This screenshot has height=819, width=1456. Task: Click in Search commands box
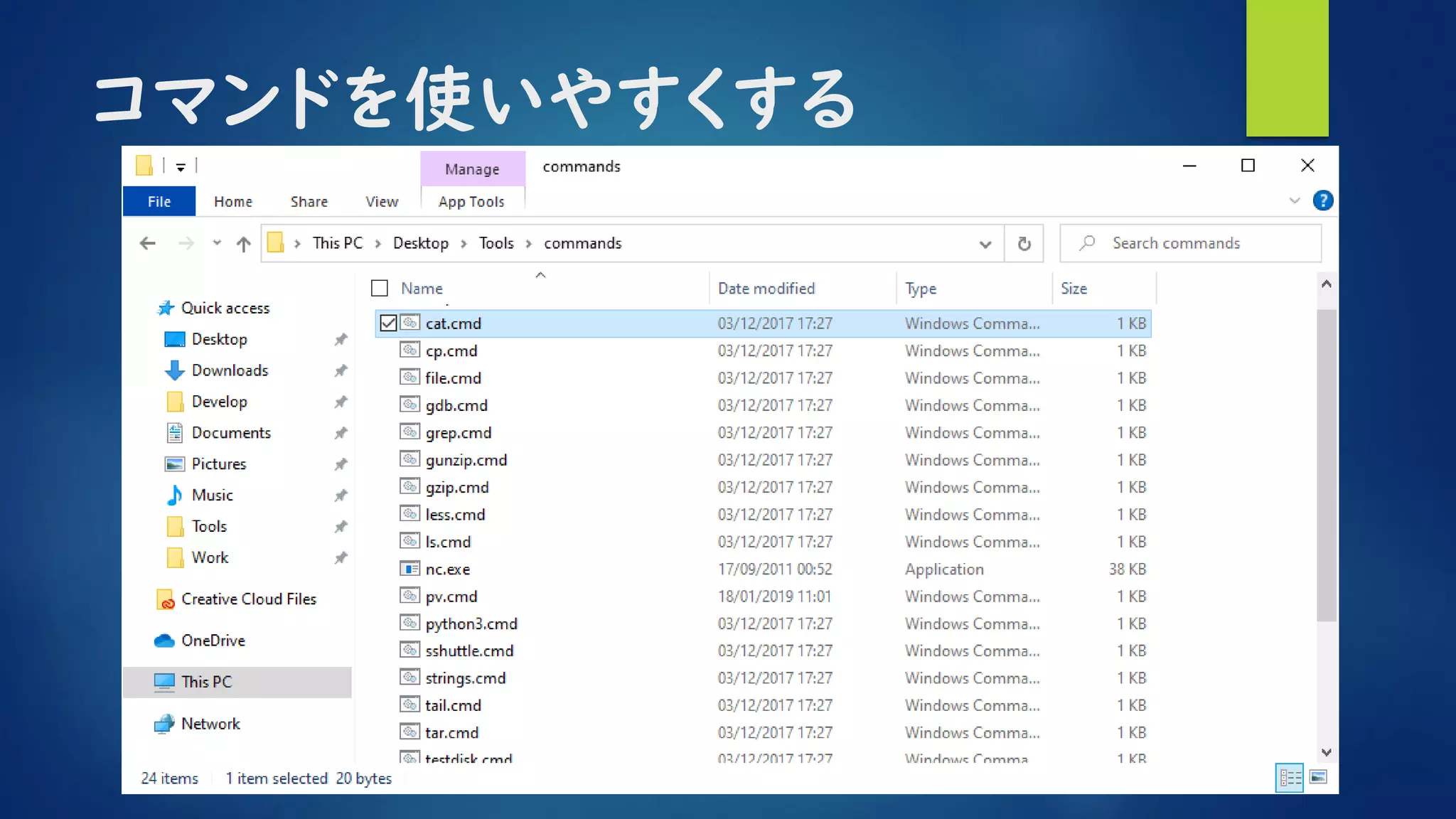tap(1191, 244)
